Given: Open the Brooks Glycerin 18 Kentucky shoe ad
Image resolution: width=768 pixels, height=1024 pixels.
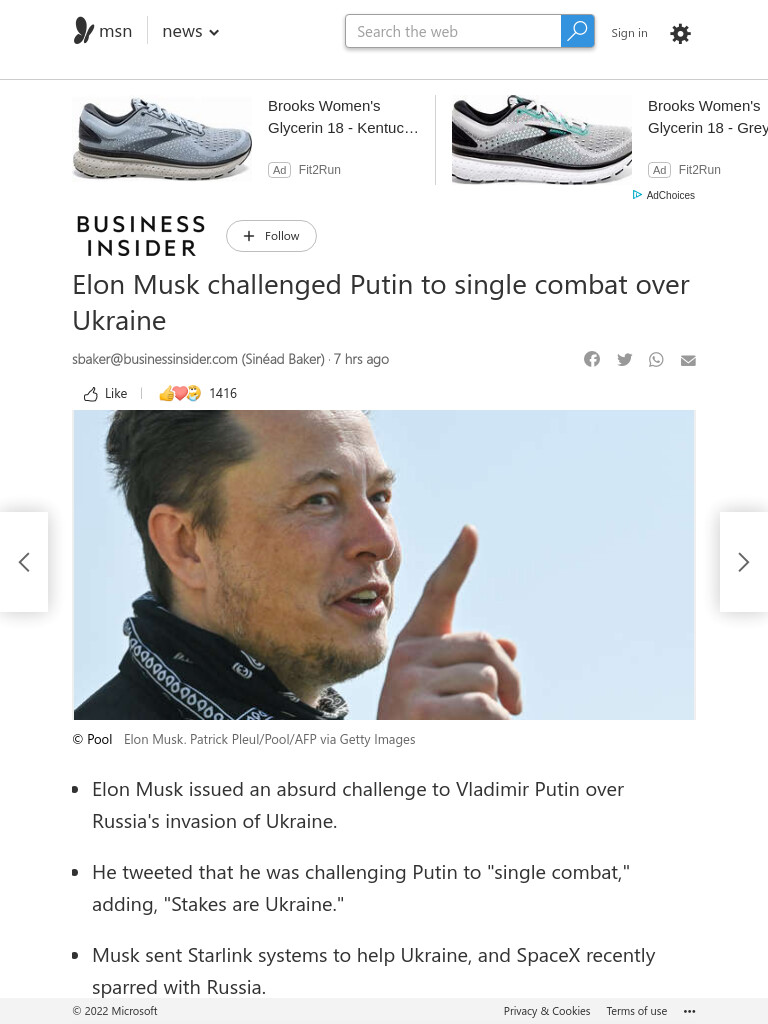Looking at the screenshot, I should pos(246,138).
